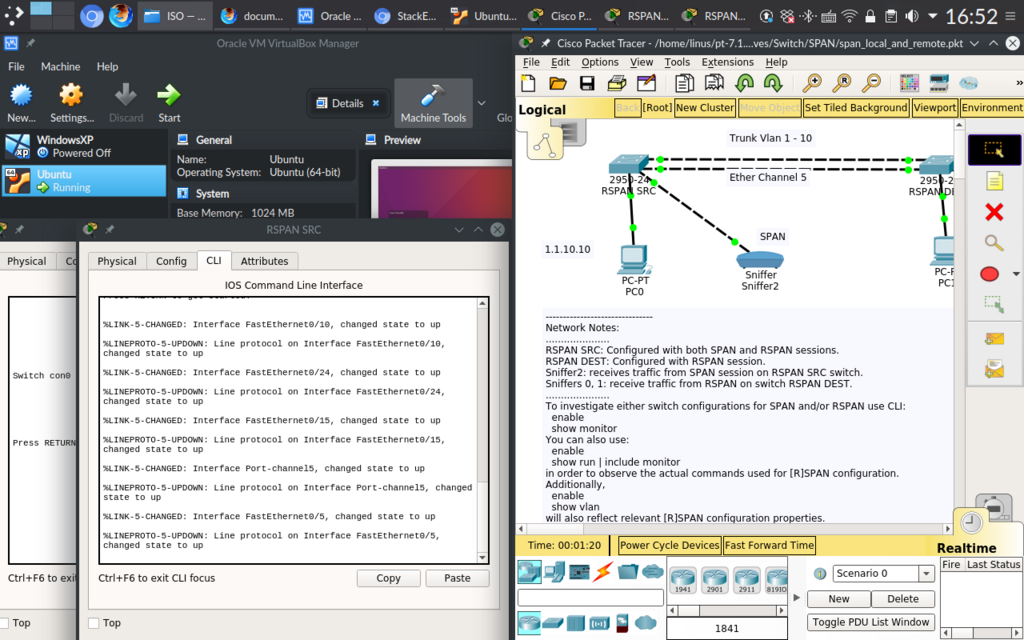Image resolution: width=1024 pixels, height=640 pixels.
Task: Select the Add Complex PDU envelope tool
Action: click(x=994, y=370)
